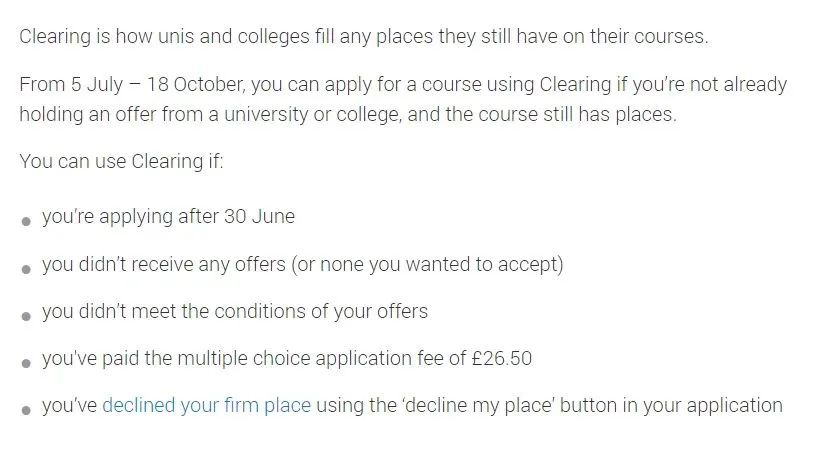Viewport: 820px width, 452px height.
Task: Click the phrase 'and the course still has places'
Action: tap(542, 114)
